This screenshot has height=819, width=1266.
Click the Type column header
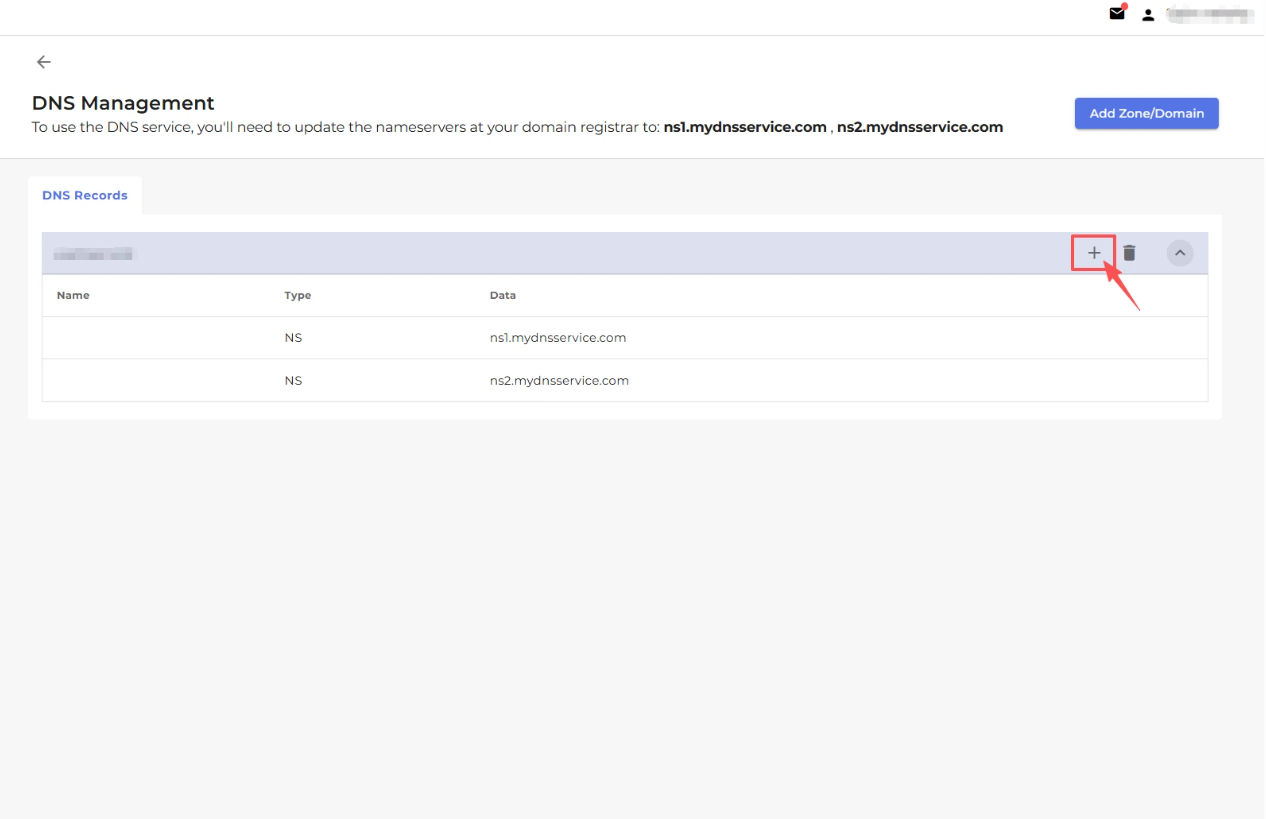pyautogui.click(x=297, y=296)
